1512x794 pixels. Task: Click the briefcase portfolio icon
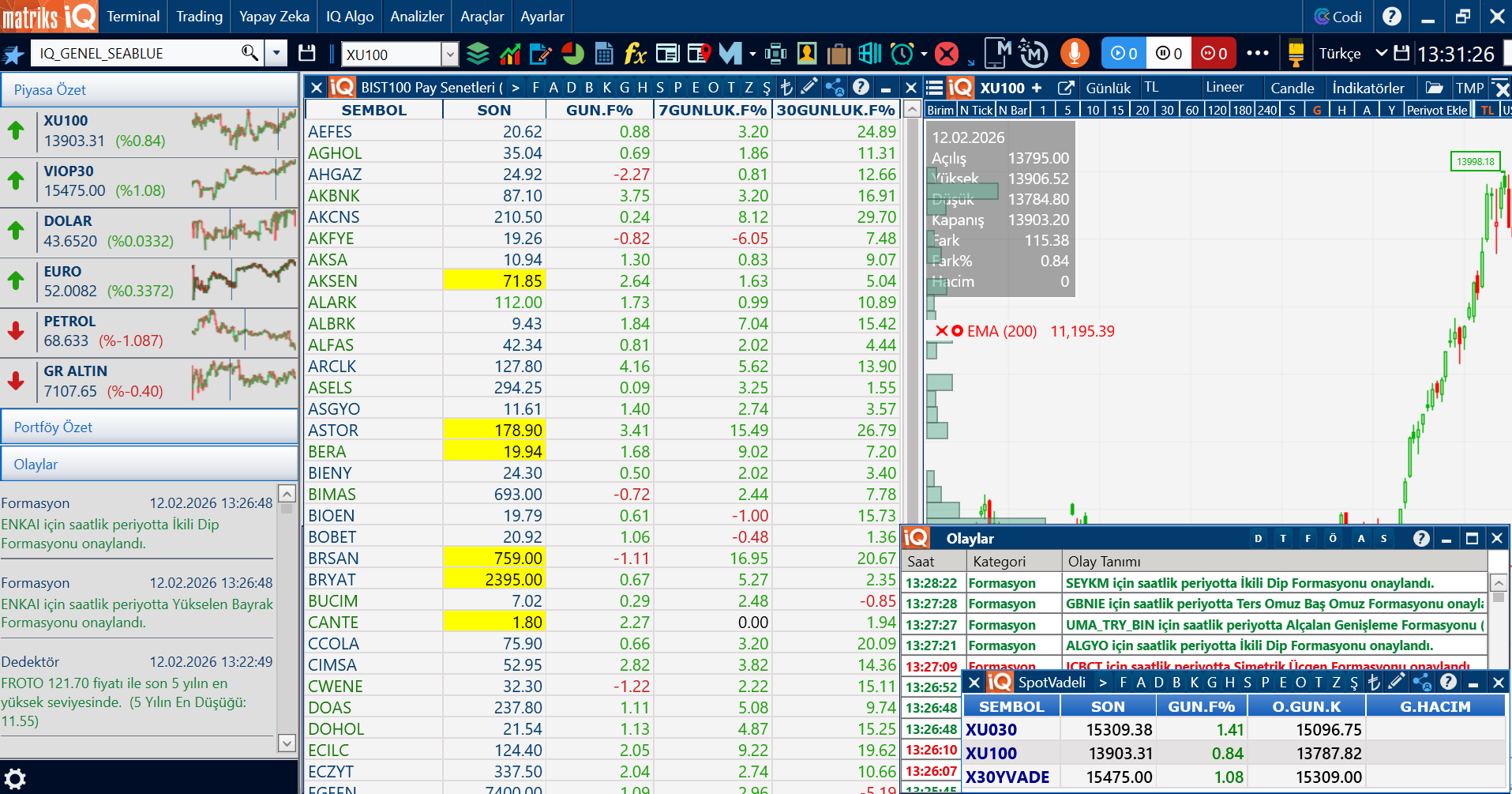tap(839, 53)
